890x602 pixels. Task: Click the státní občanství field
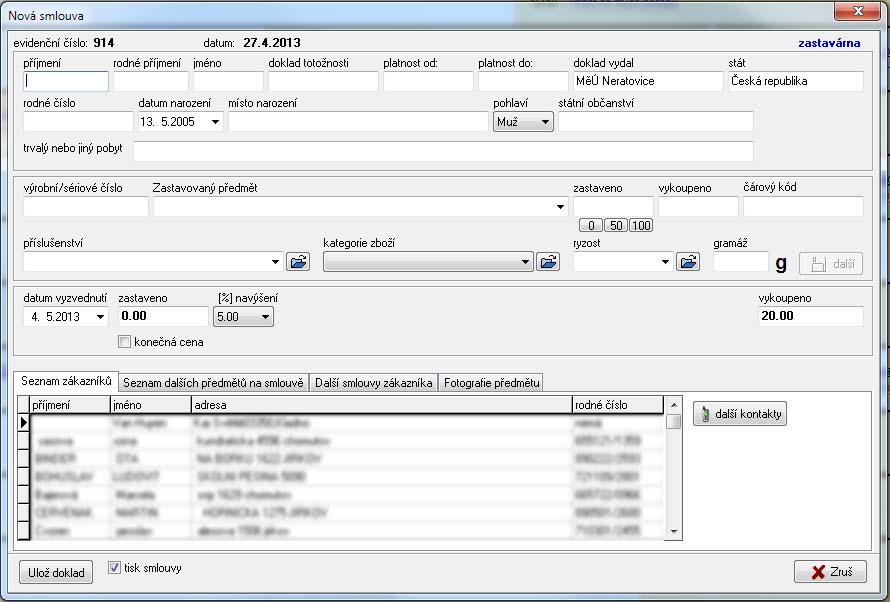click(656, 121)
